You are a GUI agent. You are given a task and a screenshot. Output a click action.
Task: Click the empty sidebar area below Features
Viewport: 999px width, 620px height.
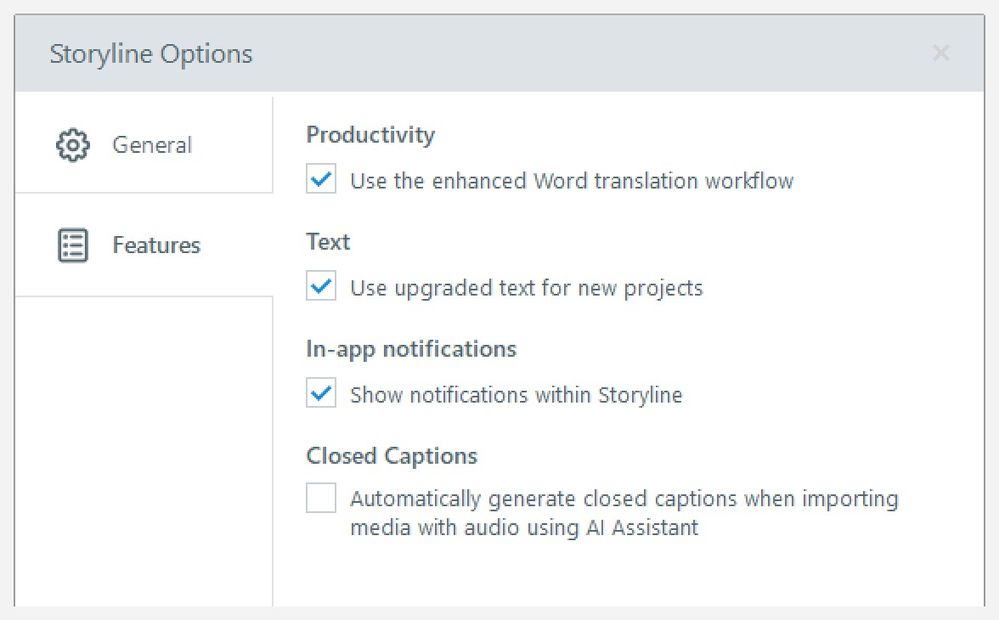(143, 450)
